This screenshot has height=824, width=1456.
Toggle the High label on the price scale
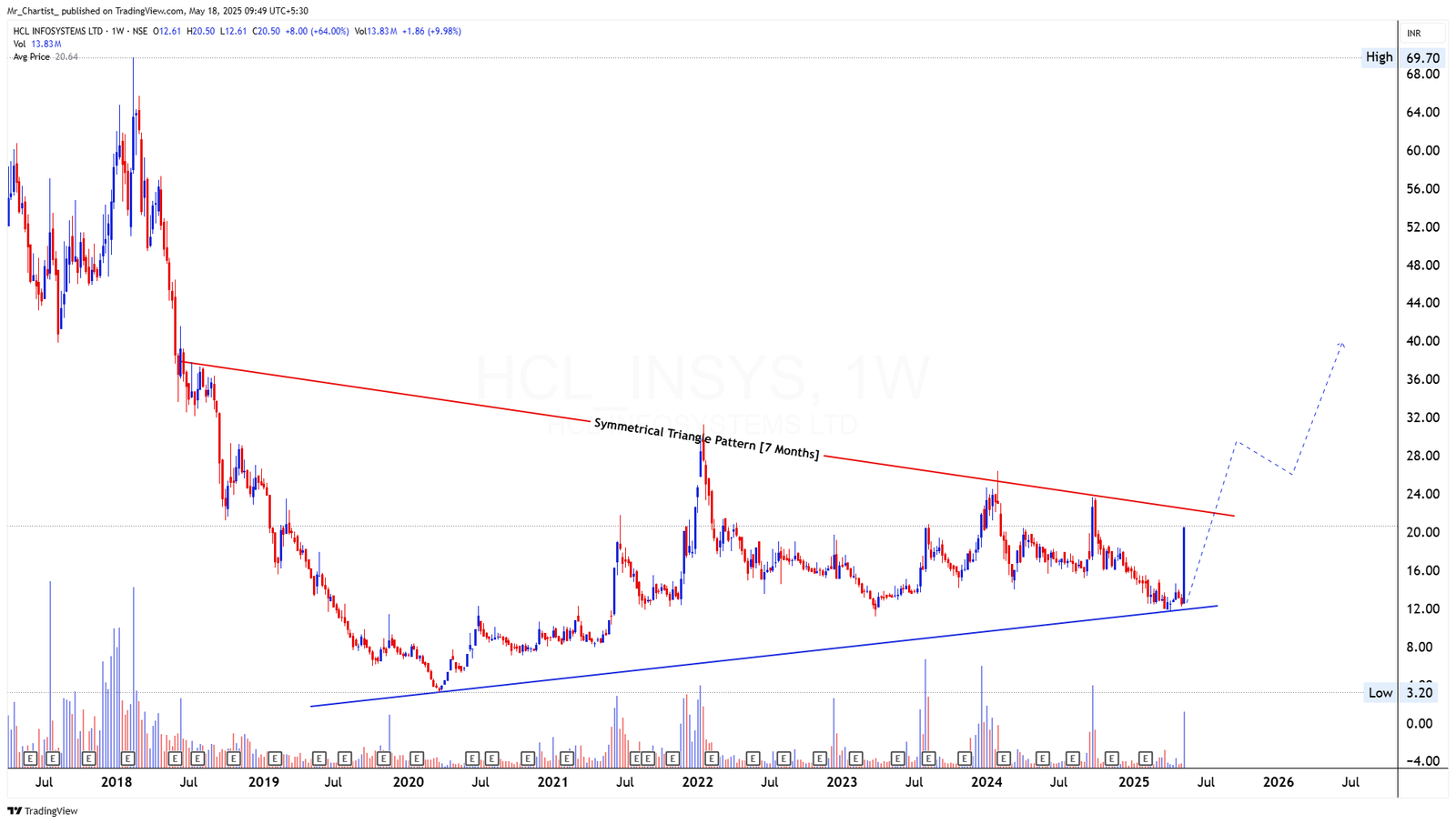coord(1379,56)
